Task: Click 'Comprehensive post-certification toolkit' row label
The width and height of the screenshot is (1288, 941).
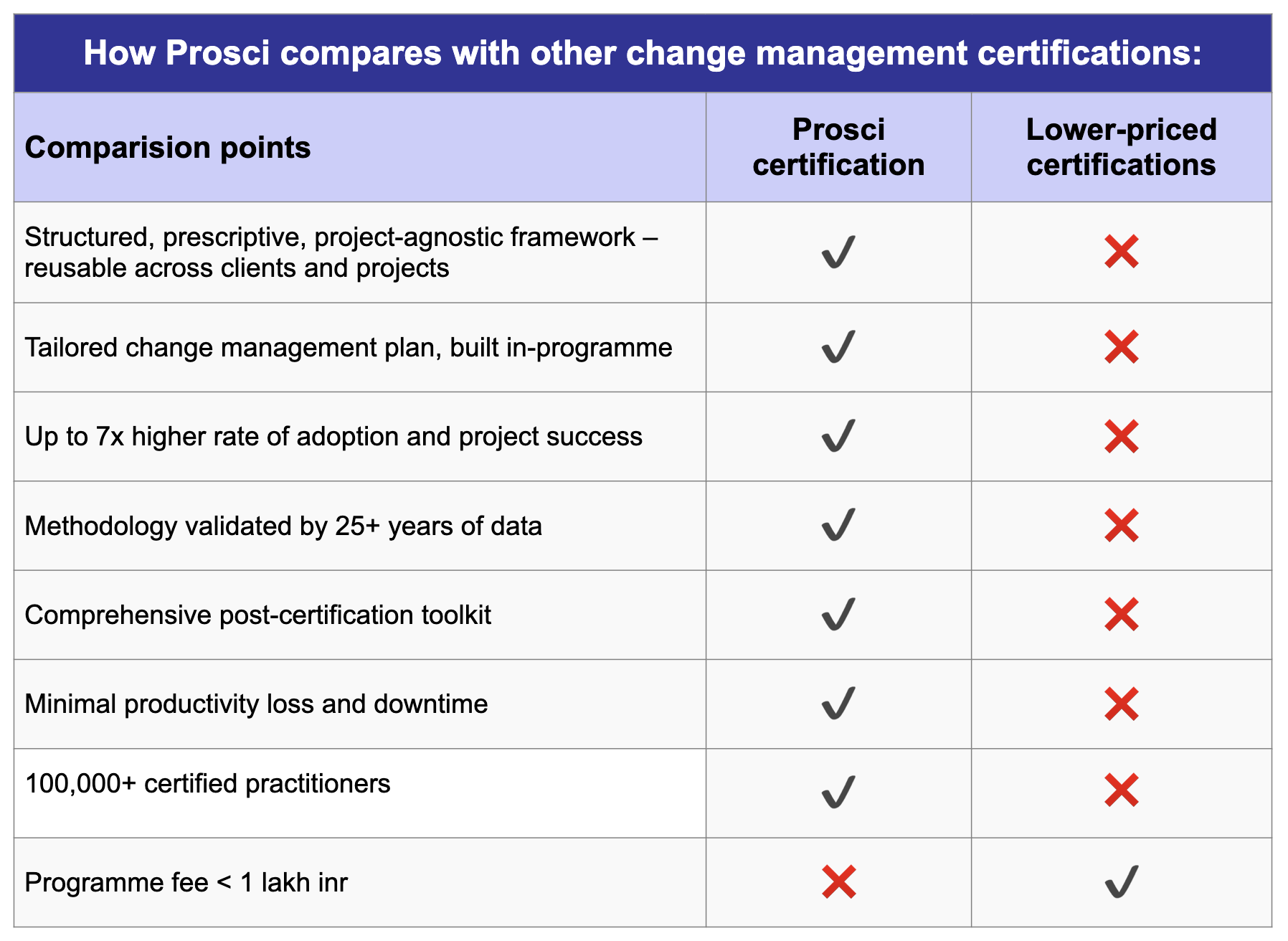Action: click(257, 615)
